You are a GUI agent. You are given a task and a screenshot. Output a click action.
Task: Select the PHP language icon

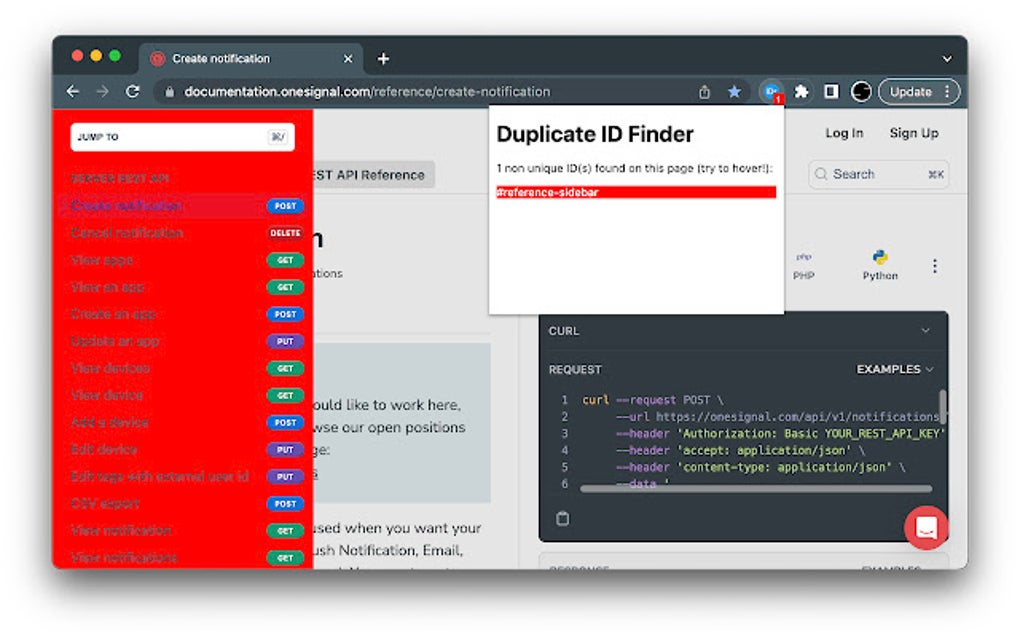point(803,266)
